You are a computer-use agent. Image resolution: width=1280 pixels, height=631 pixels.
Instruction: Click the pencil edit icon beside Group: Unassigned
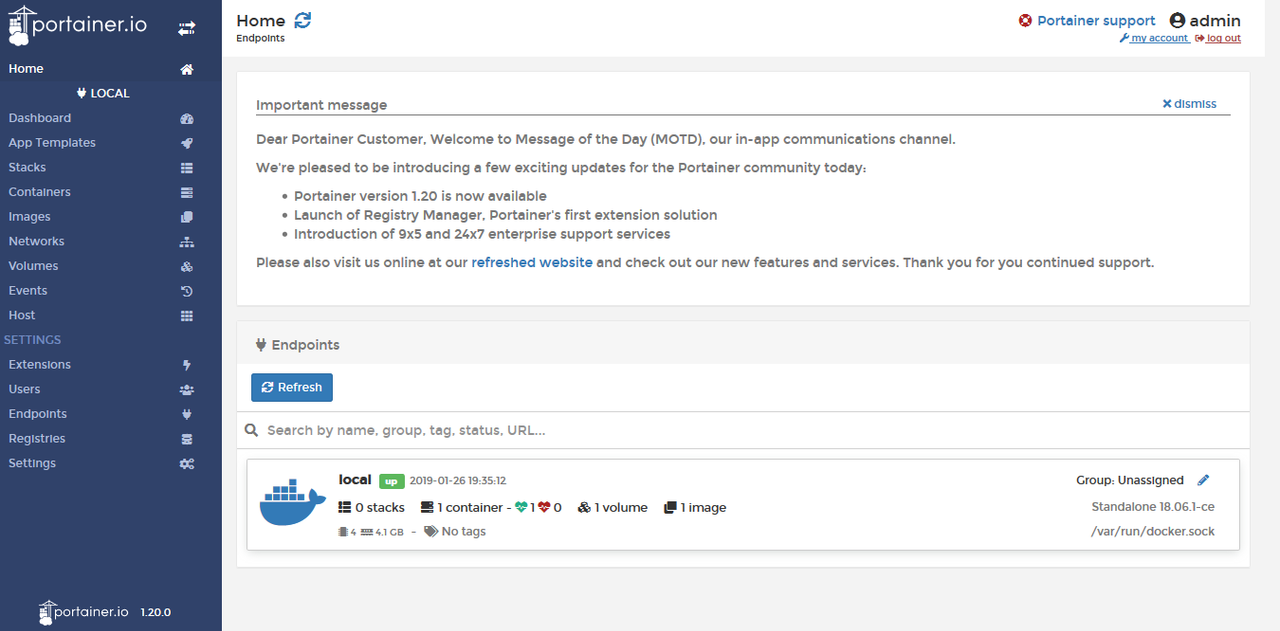[x=1203, y=480]
